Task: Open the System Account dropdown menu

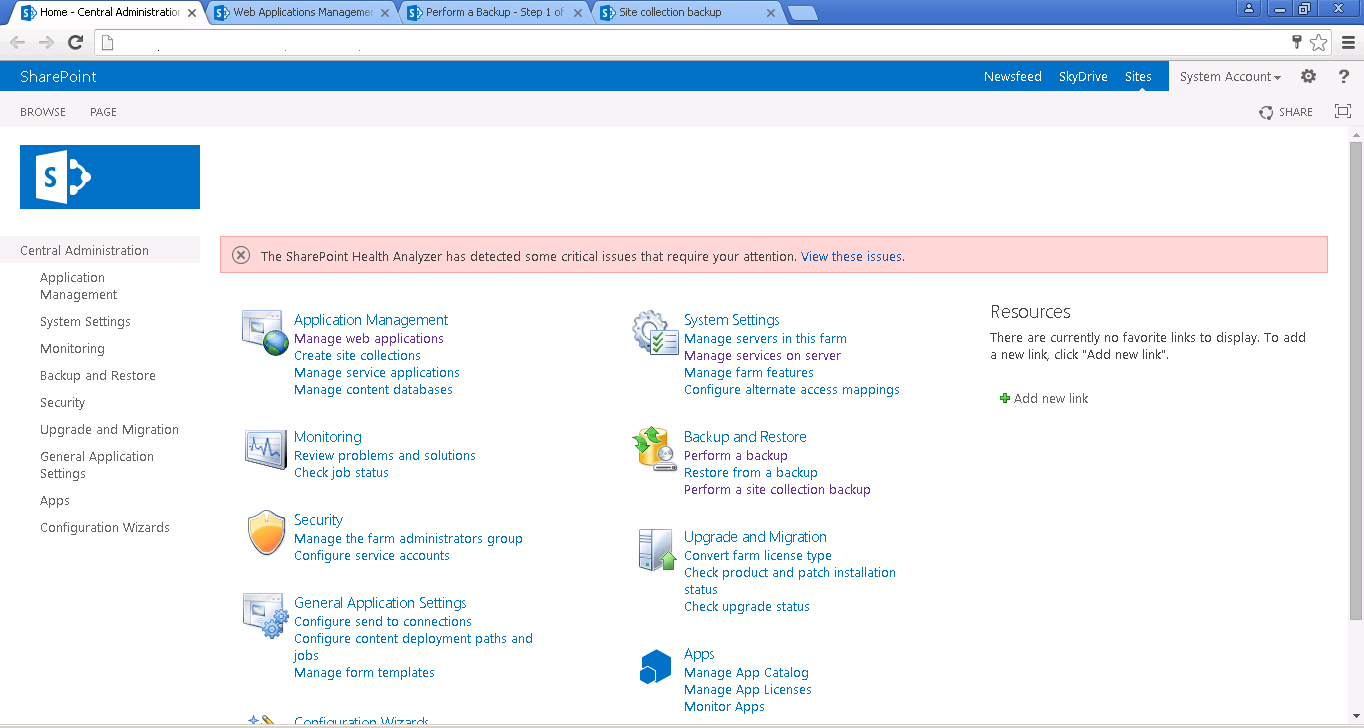Action: click(x=1230, y=76)
